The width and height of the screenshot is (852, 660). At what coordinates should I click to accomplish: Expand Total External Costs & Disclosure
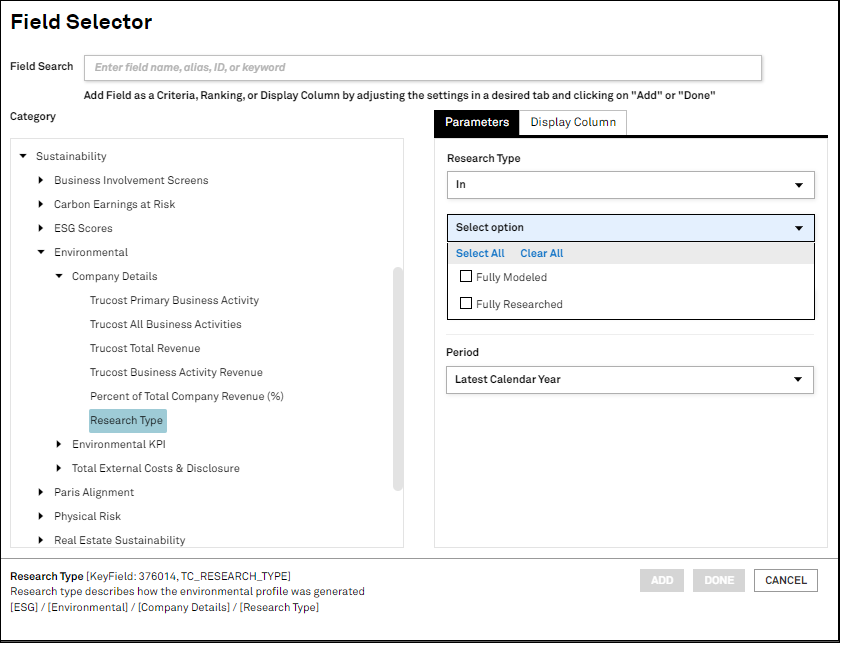click(x=59, y=468)
